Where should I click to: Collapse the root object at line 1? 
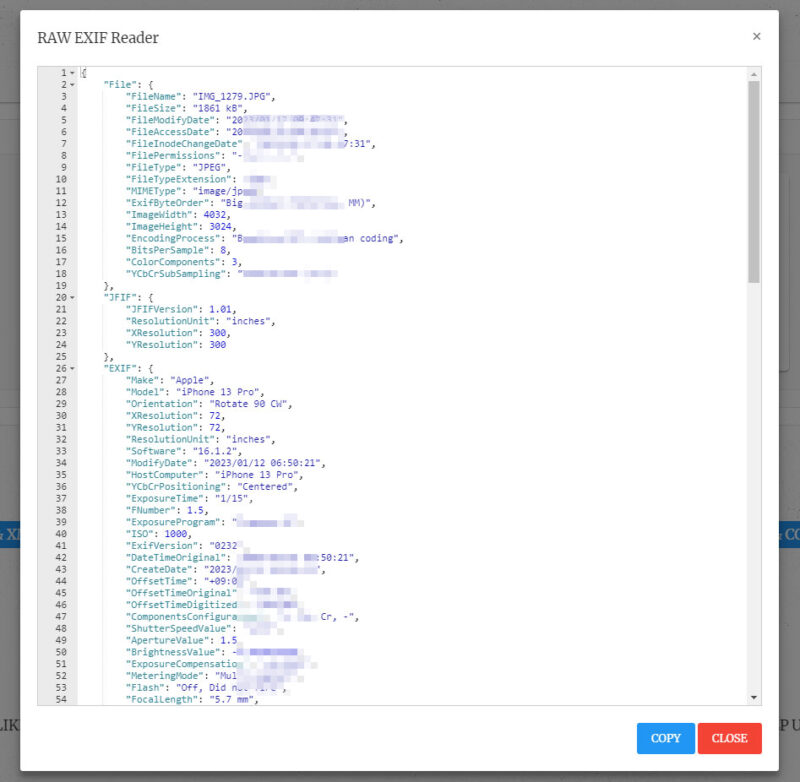point(72,73)
